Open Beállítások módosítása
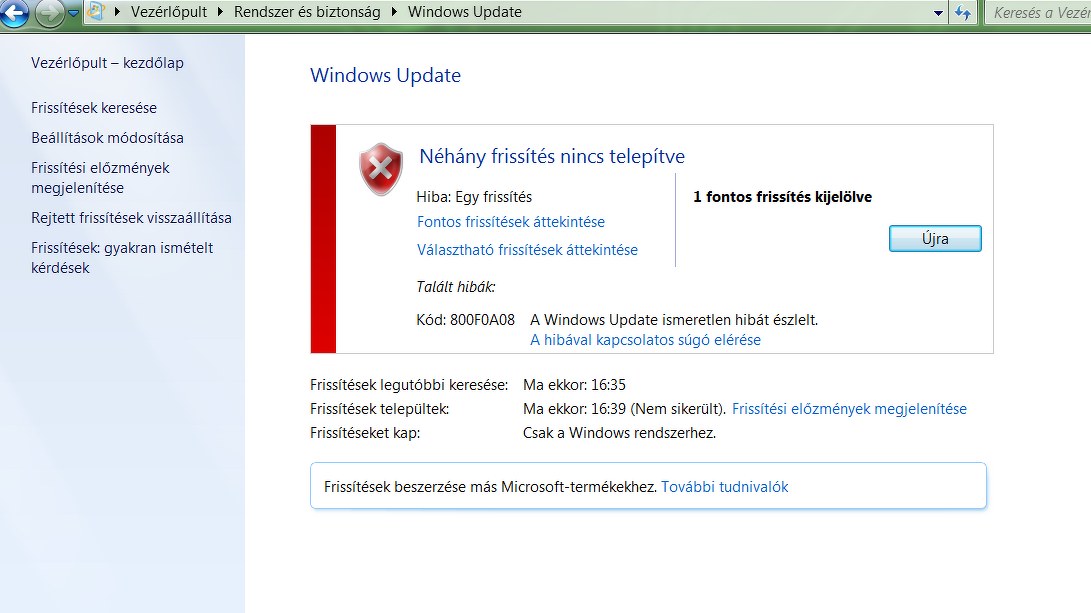The height and width of the screenshot is (613, 1091). click(x=107, y=138)
